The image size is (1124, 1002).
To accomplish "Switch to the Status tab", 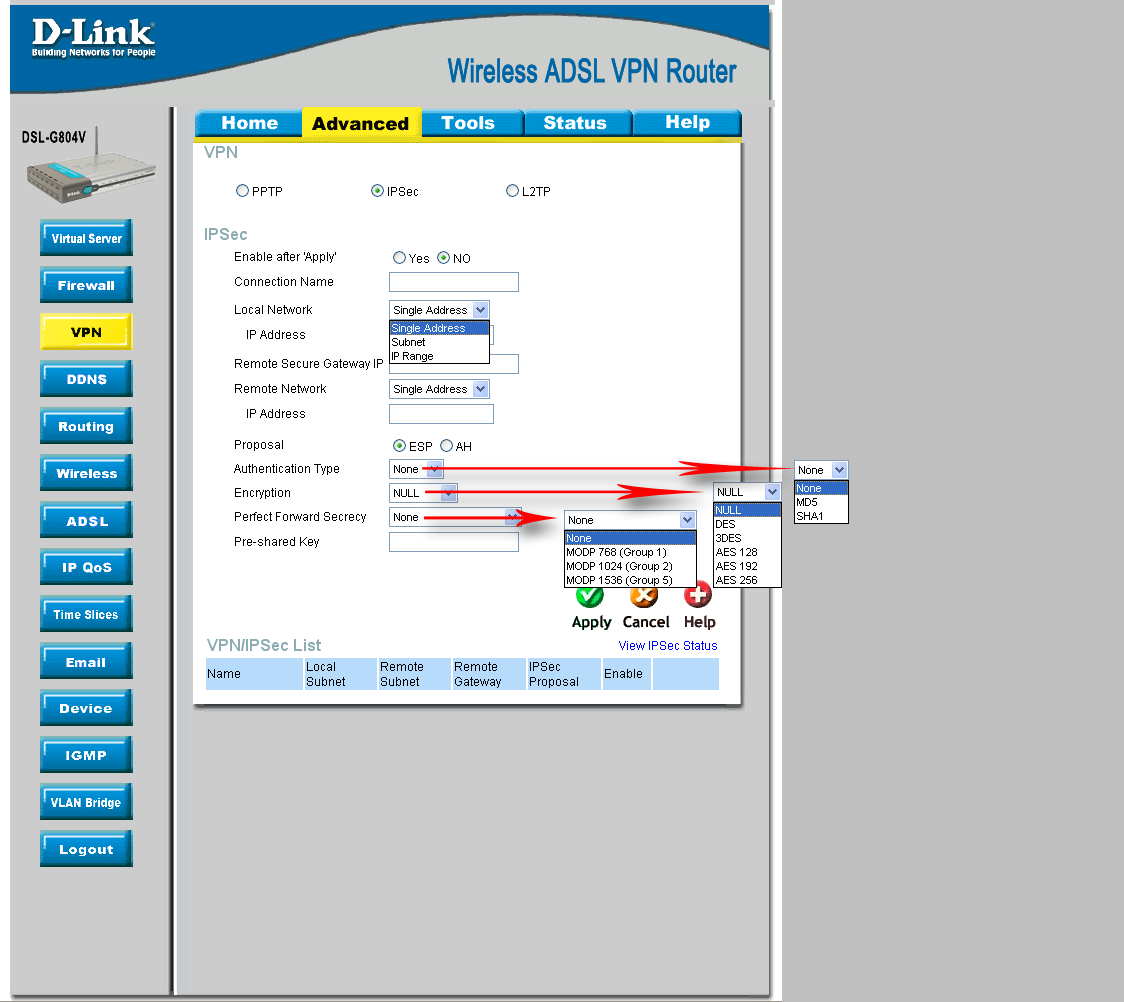I will (x=578, y=123).
